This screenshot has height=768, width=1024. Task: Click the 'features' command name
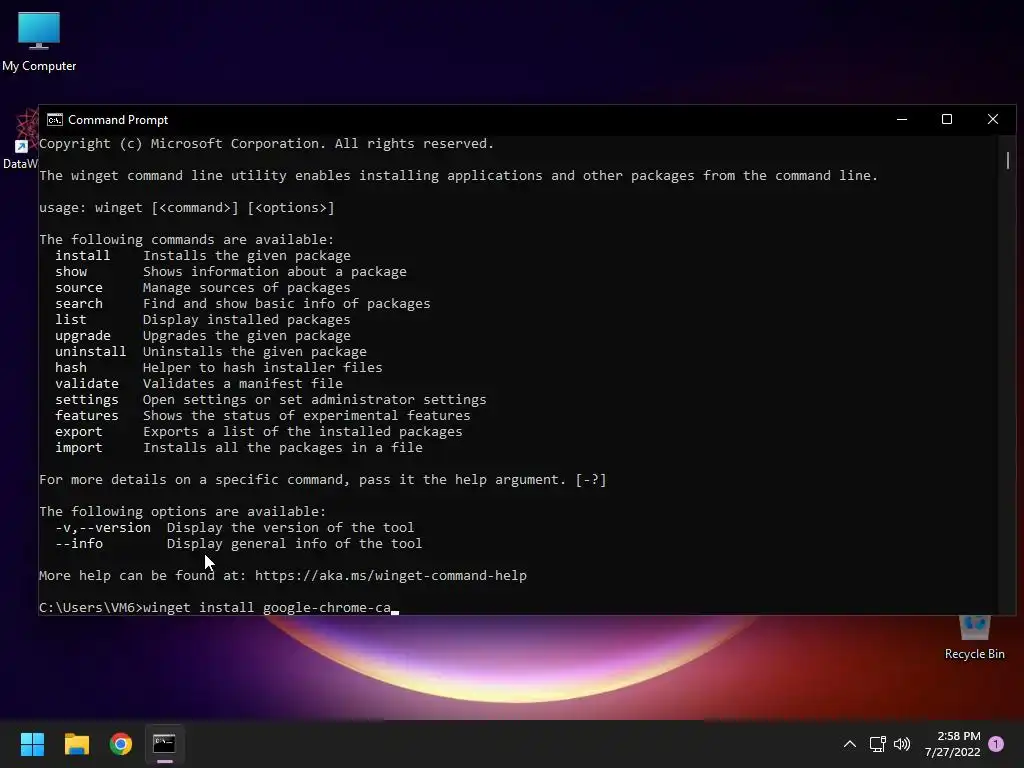[x=87, y=415]
